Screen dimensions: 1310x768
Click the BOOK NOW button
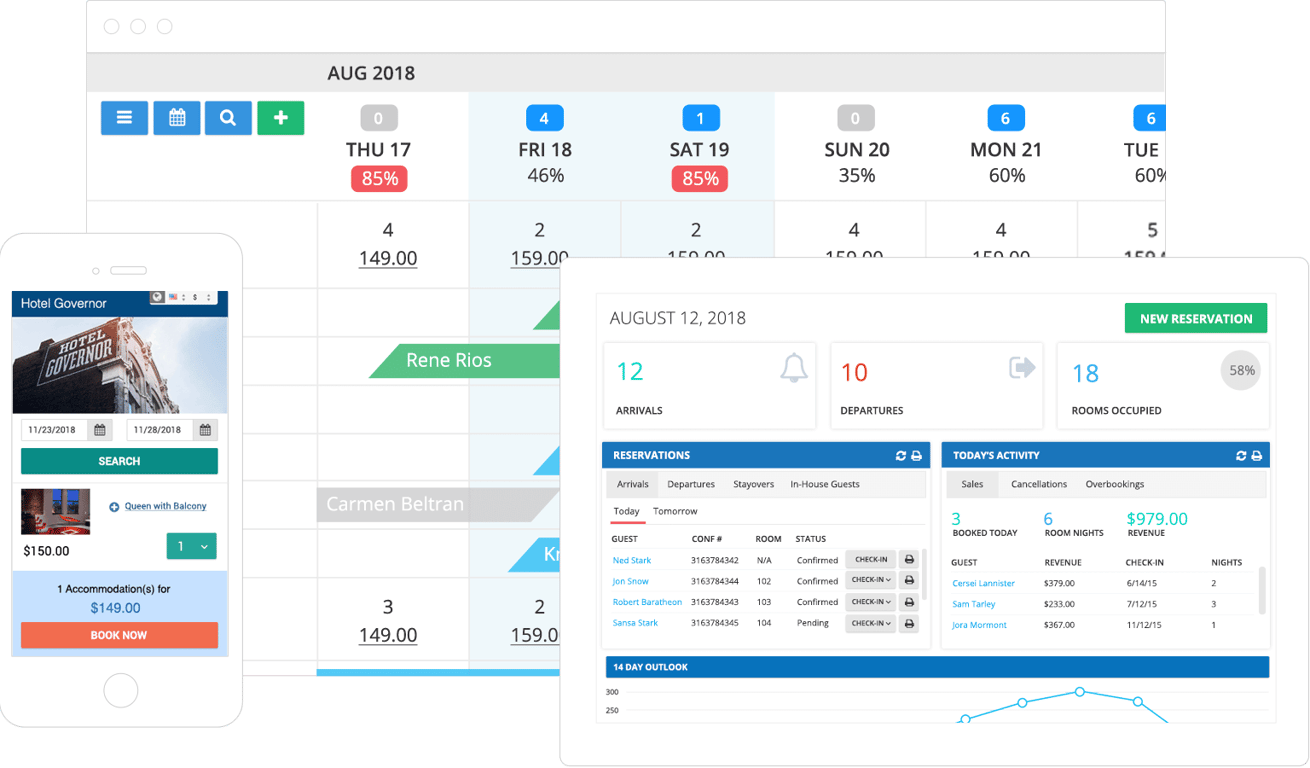click(119, 635)
